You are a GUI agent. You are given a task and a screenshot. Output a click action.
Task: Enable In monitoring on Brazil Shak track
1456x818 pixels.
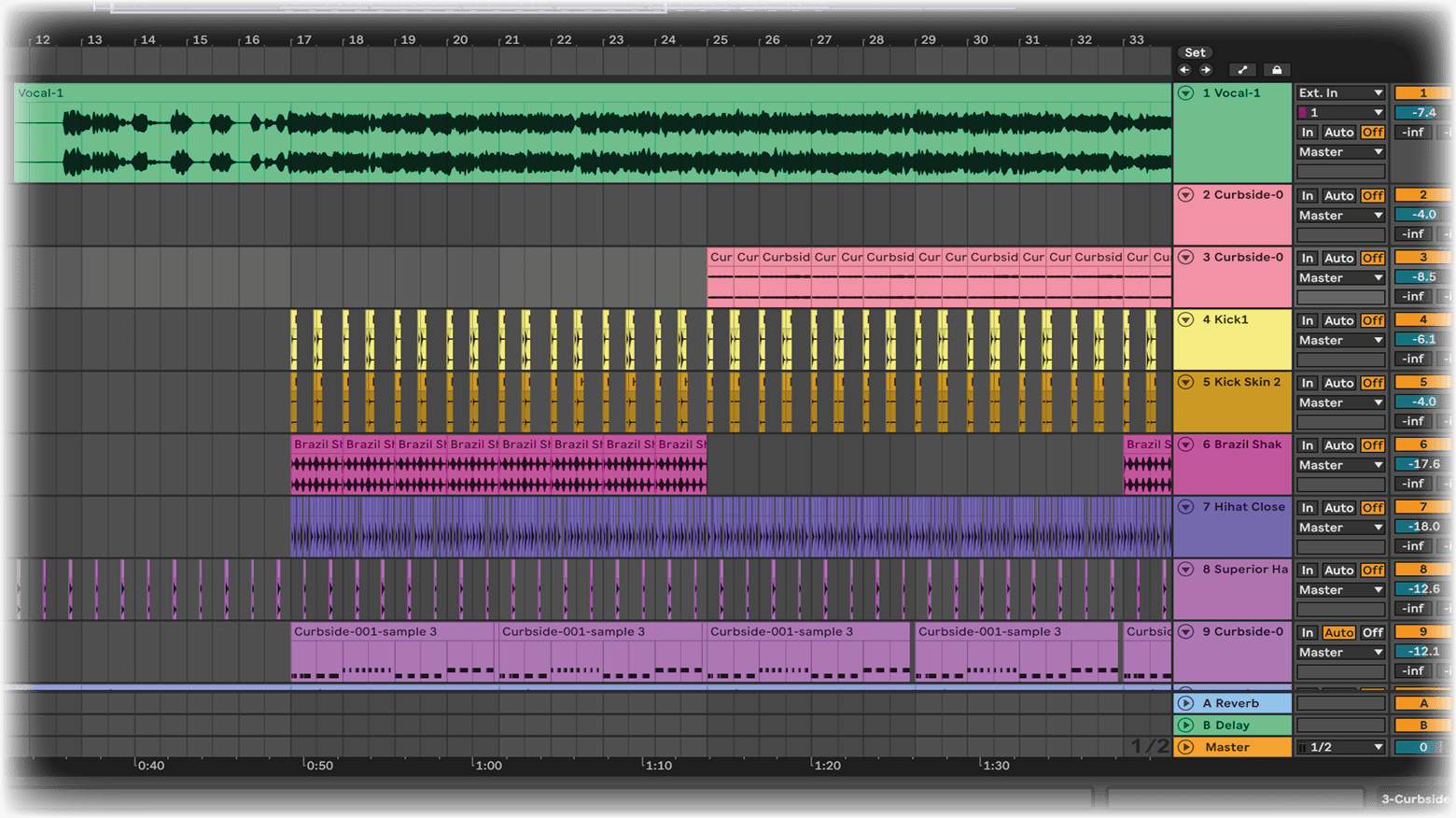(1308, 445)
